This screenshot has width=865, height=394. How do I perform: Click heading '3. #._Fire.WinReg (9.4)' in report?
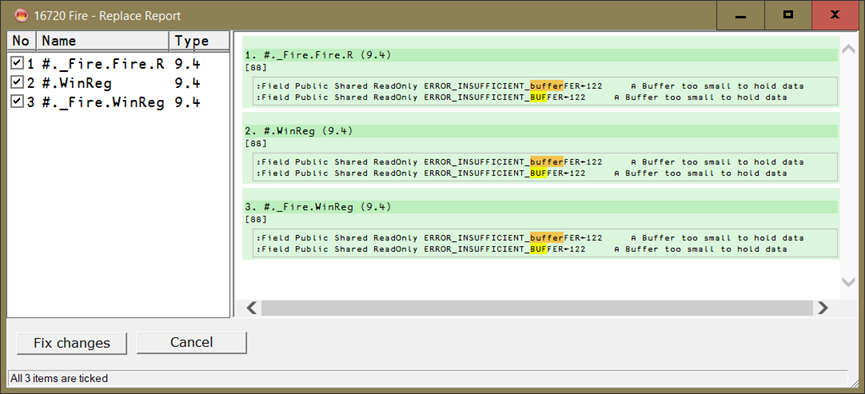pyautogui.click(x=318, y=207)
